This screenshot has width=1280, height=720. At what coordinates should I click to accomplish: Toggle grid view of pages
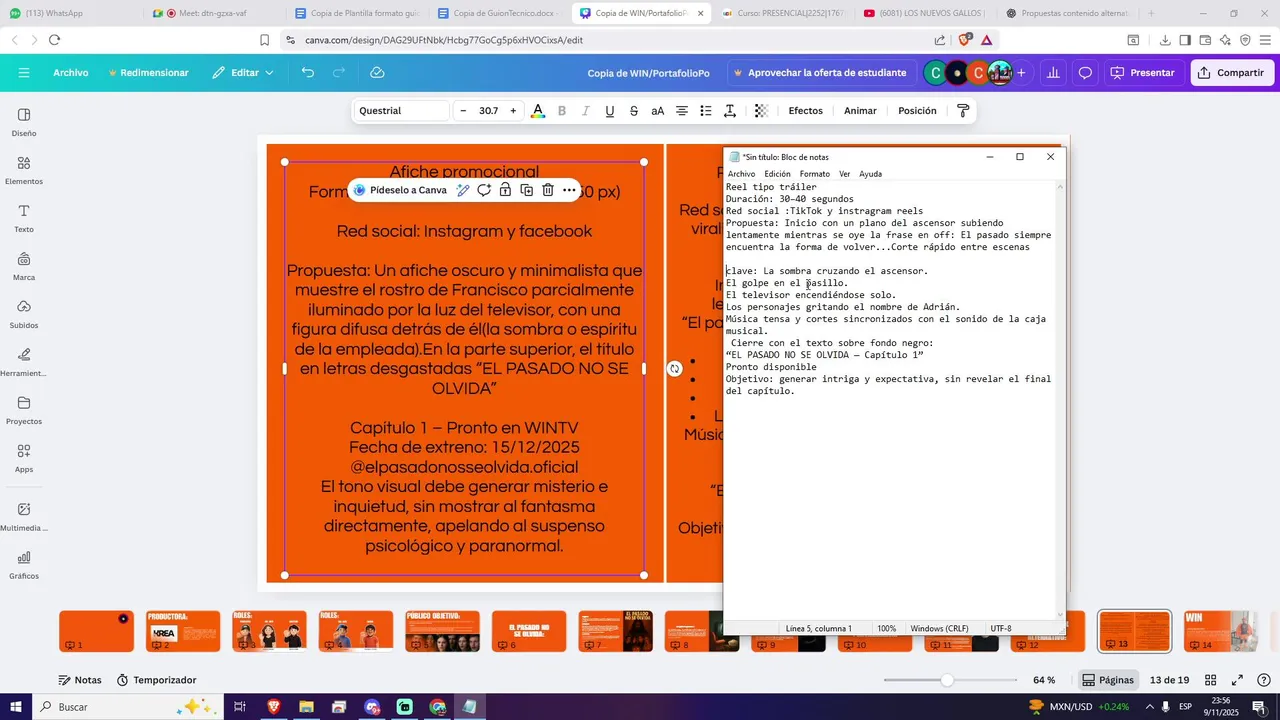click(x=1211, y=680)
